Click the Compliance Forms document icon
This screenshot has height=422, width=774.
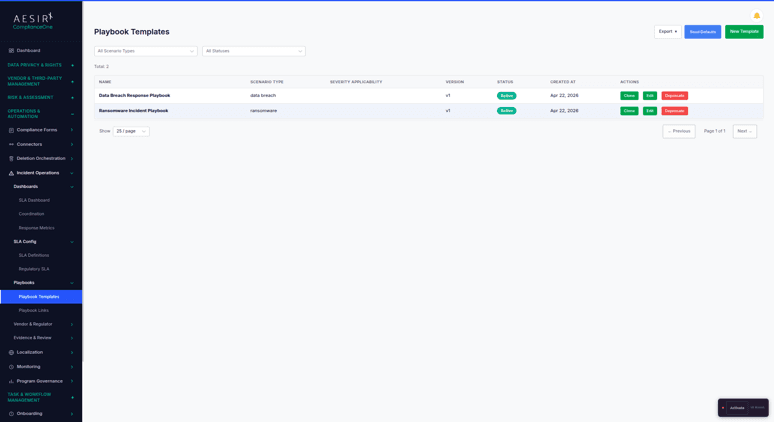[11, 130]
